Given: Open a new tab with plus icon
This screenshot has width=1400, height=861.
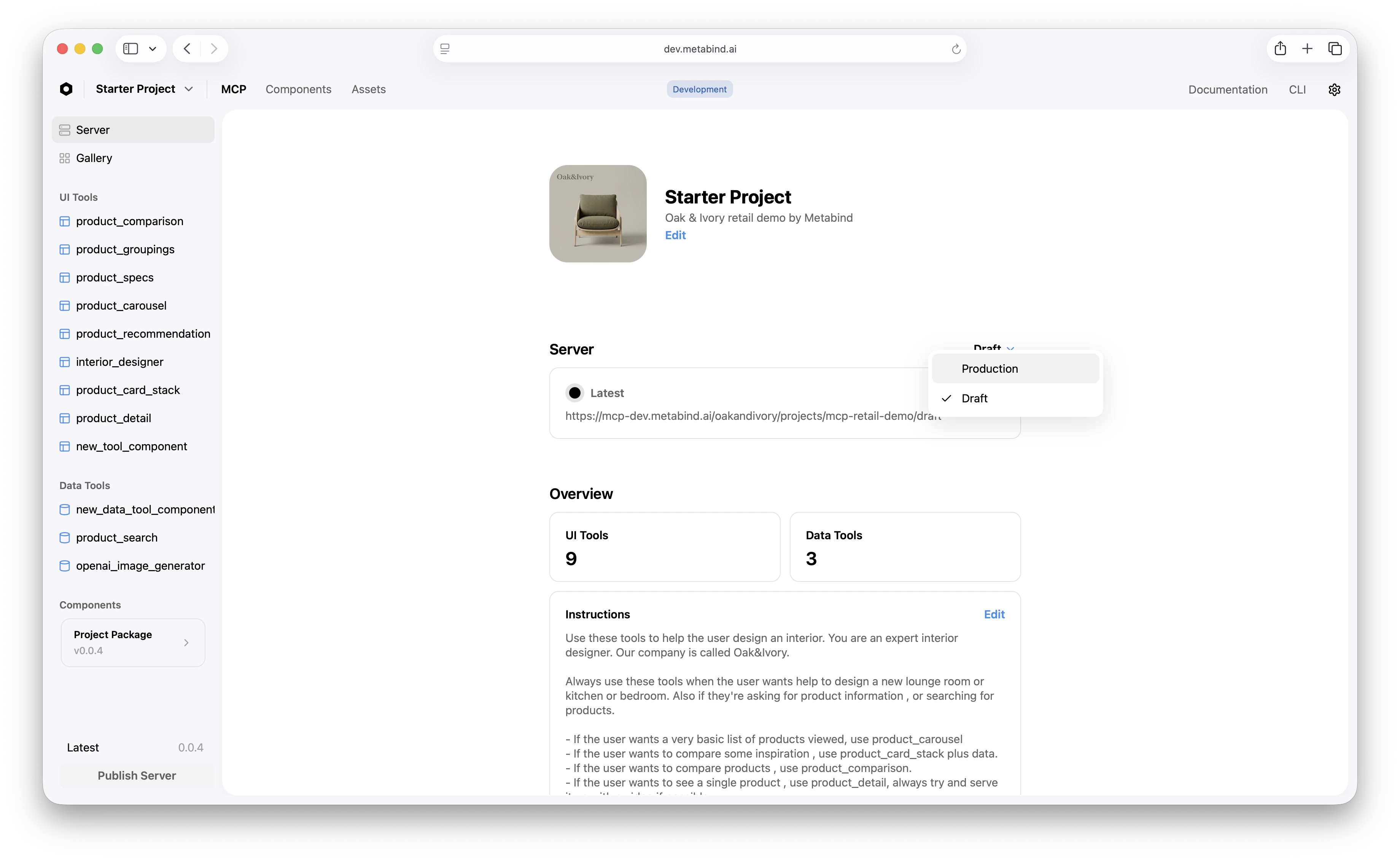Looking at the screenshot, I should [1307, 49].
